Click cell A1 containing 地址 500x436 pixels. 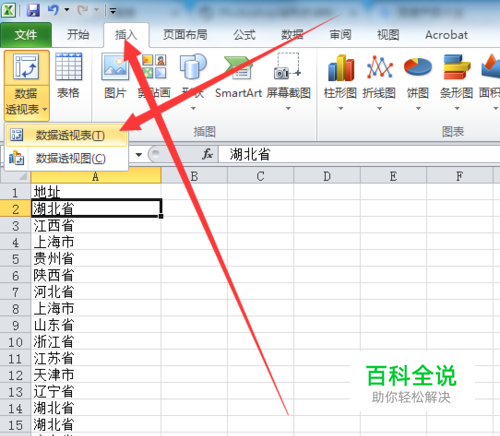pyautogui.click(x=96, y=192)
